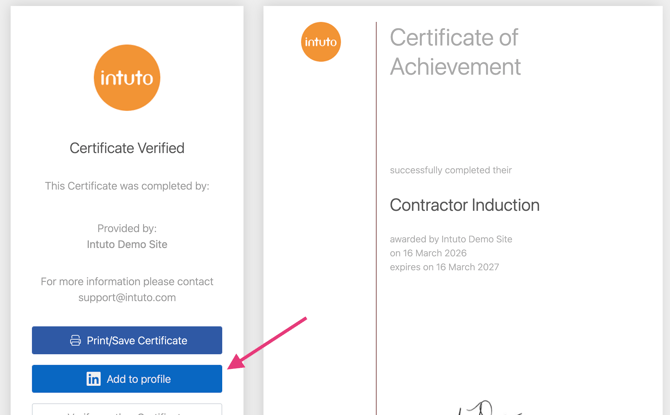The height and width of the screenshot is (415, 670).
Task: Click the LinkedIn logo icon
Action: [93, 379]
